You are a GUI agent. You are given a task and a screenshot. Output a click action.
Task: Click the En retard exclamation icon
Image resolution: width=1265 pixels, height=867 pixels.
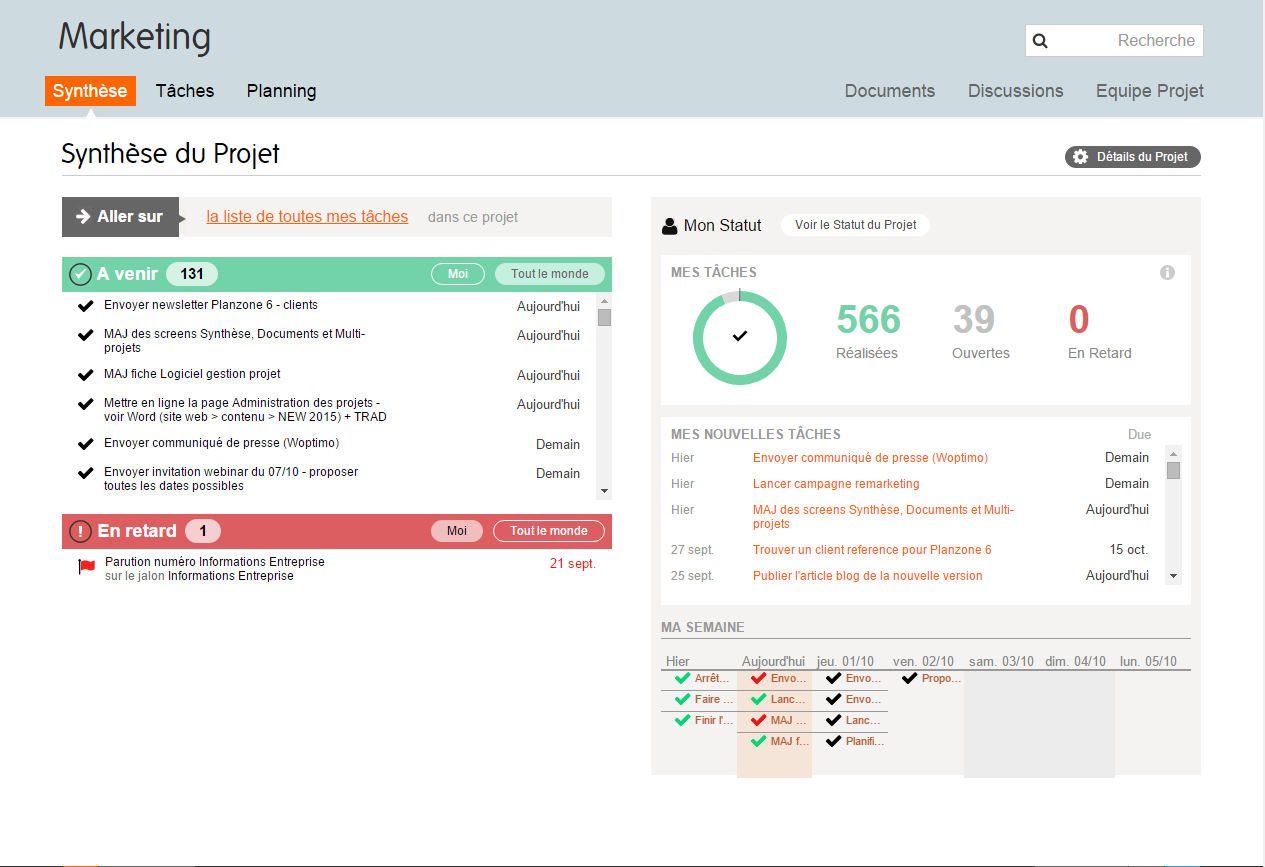pyautogui.click(x=80, y=532)
